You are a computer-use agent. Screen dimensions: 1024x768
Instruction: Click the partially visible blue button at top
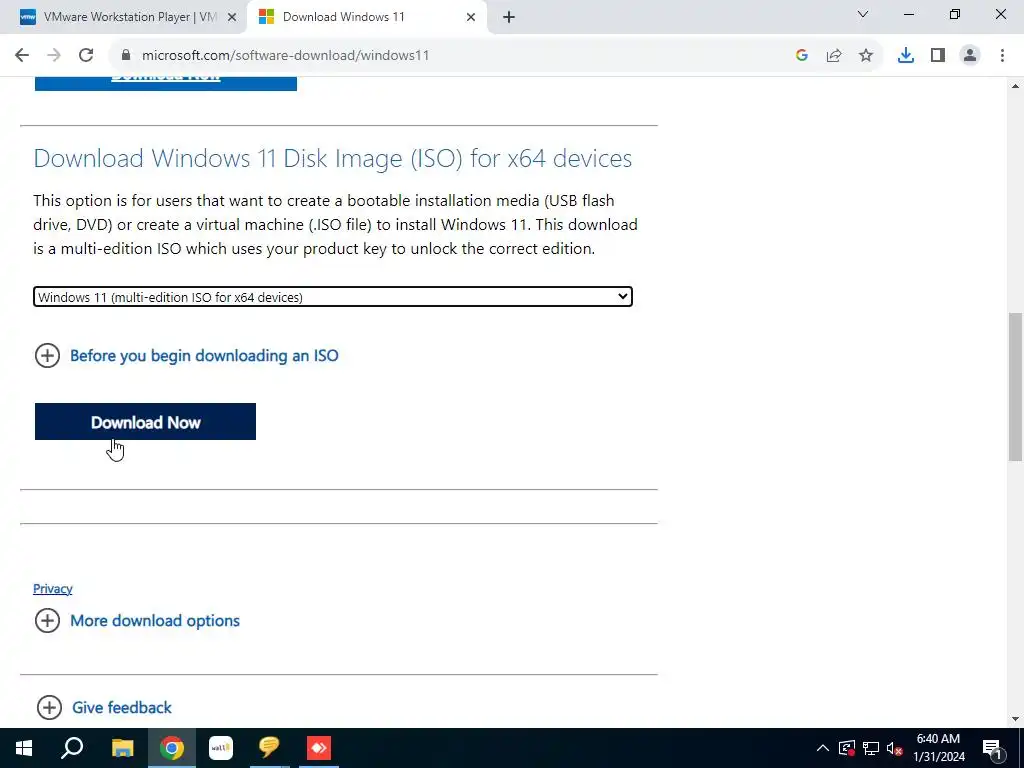pos(166,83)
